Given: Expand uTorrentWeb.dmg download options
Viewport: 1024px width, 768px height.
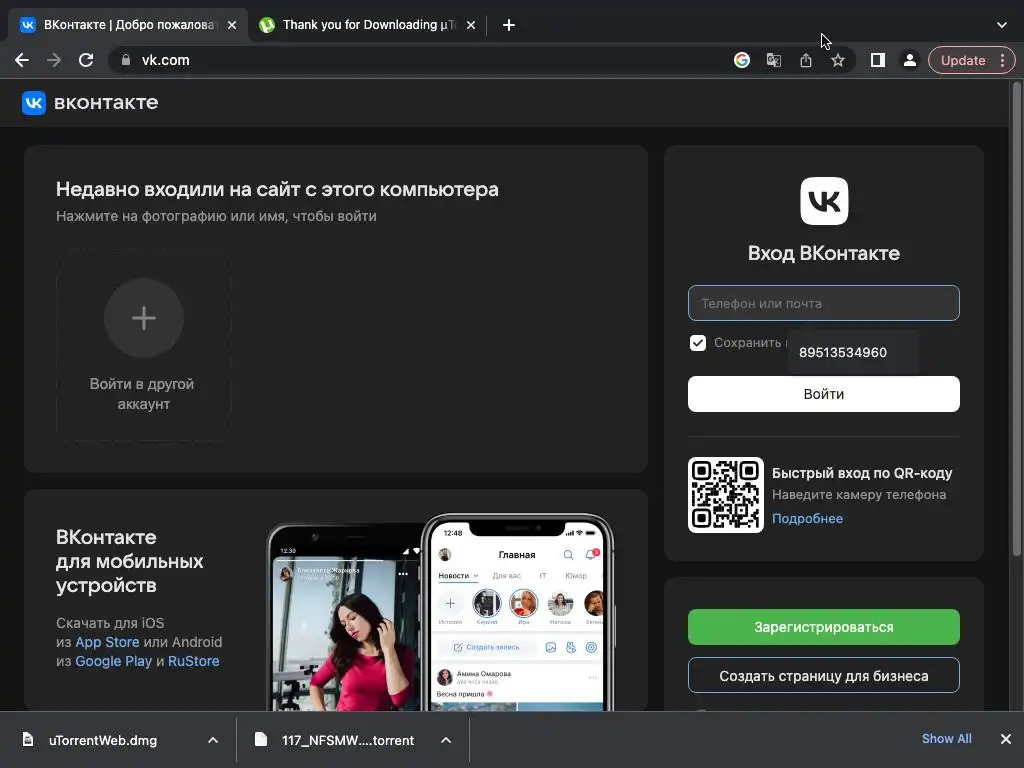Looking at the screenshot, I should click(213, 740).
